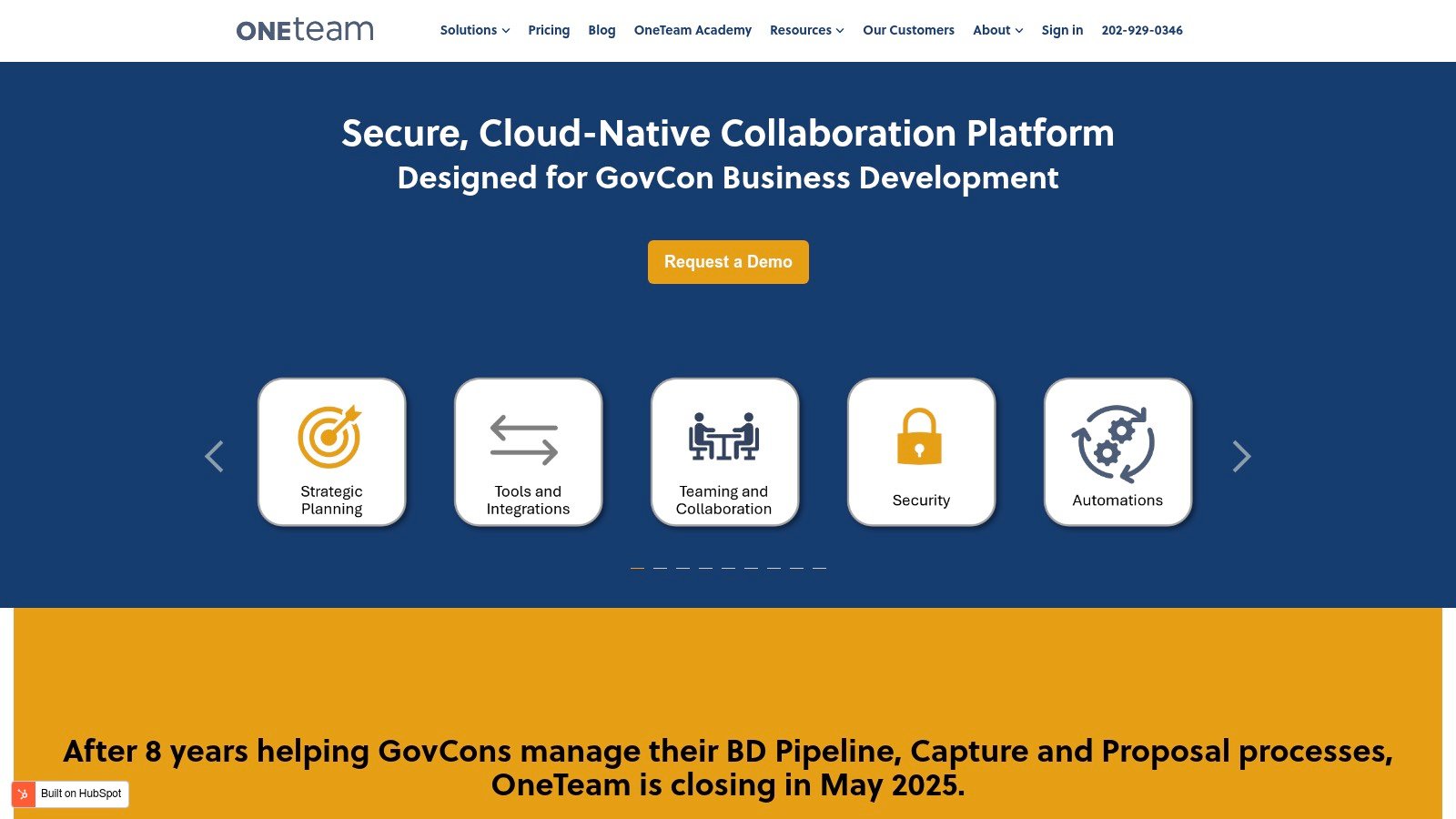The height and width of the screenshot is (819, 1456).
Task: Click 'Designed for GovCon Business Development' subheading
Action: tap(728, 177)
